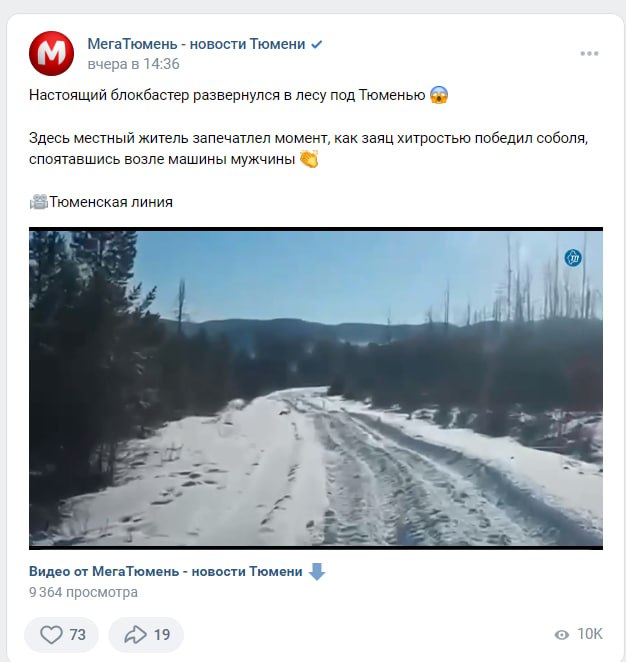Viewport: 626px width, 662px height.
Task: Click the screaming face emoji in headline
Action: 439,95
